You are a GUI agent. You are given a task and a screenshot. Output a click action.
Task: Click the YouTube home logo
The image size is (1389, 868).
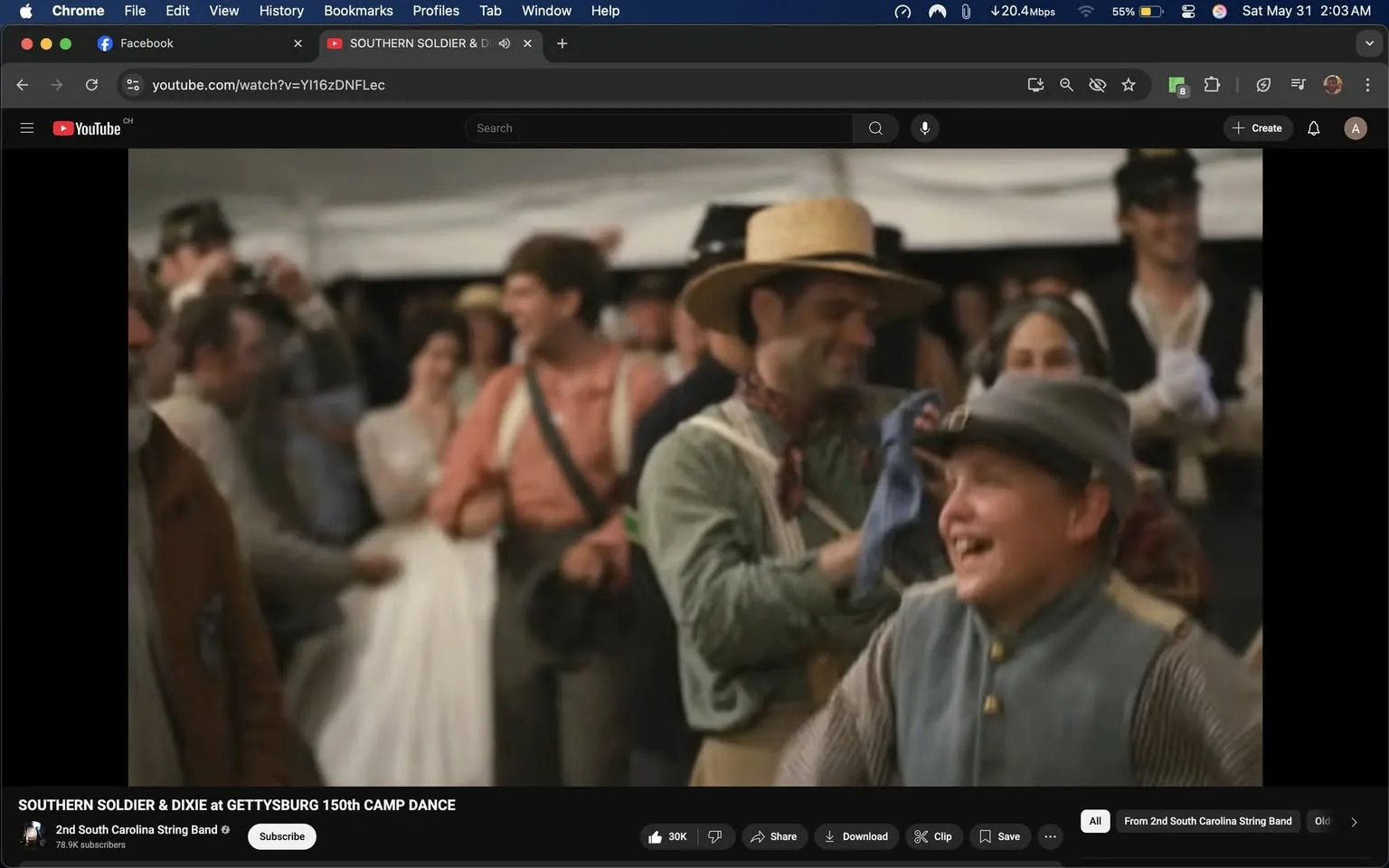88,127
